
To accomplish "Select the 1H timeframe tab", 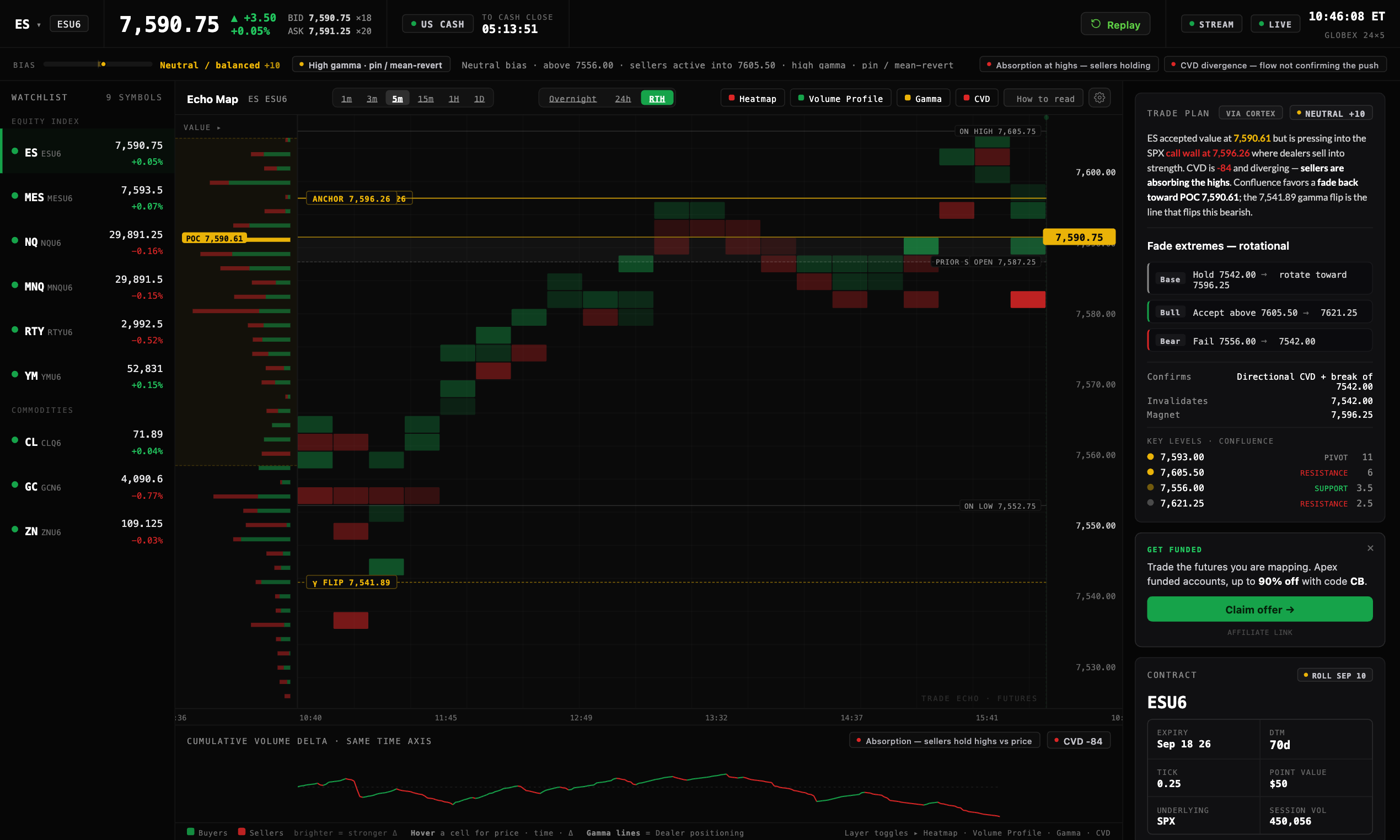I will tap(454, 99).
